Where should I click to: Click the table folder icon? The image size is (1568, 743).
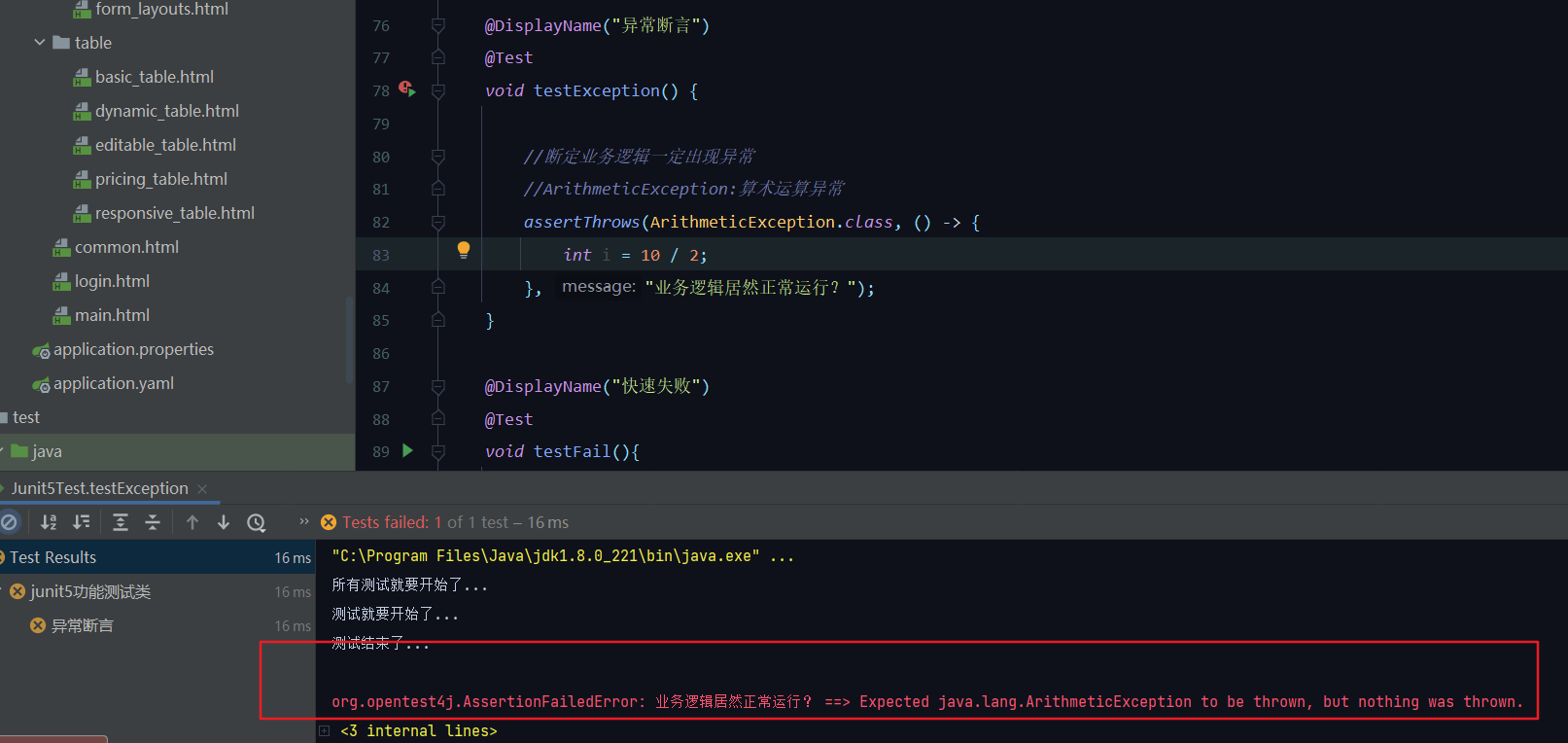pos(61,43)
